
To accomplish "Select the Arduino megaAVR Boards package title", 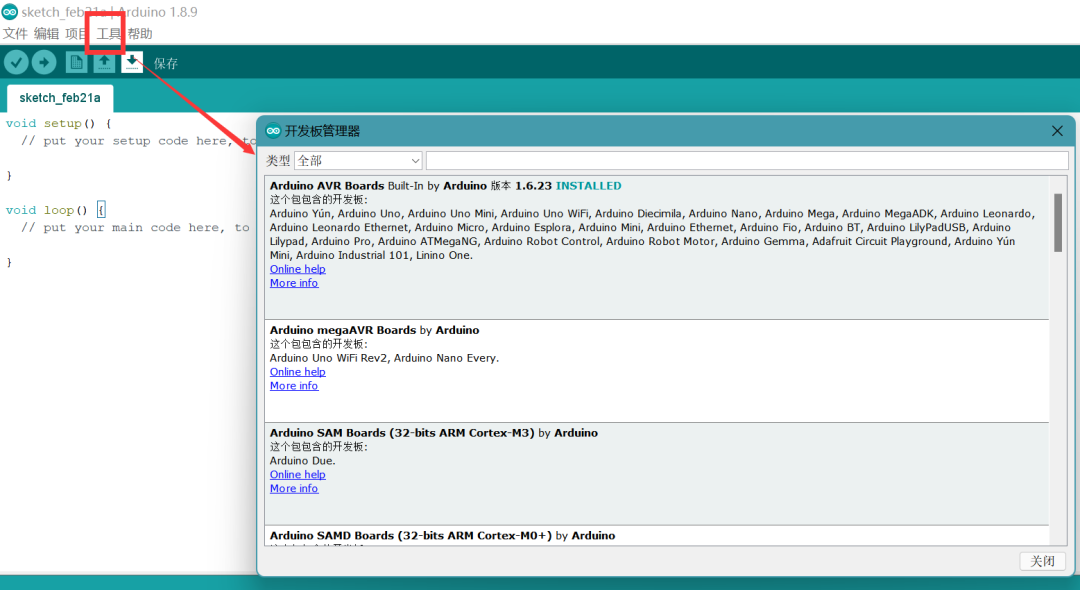I will coord(343,330).
